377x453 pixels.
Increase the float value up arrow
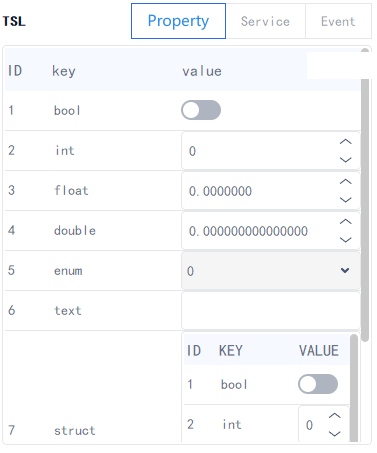click(x=345, y=182)
